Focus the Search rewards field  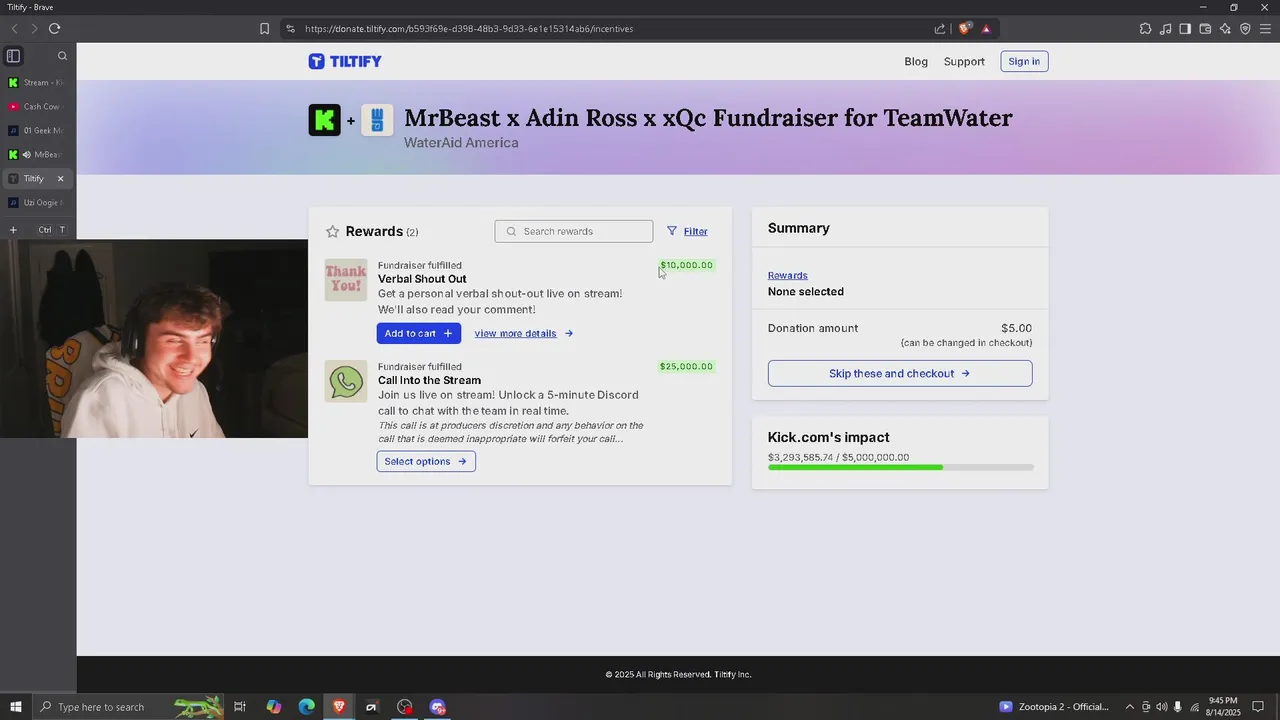pos(574,231)
